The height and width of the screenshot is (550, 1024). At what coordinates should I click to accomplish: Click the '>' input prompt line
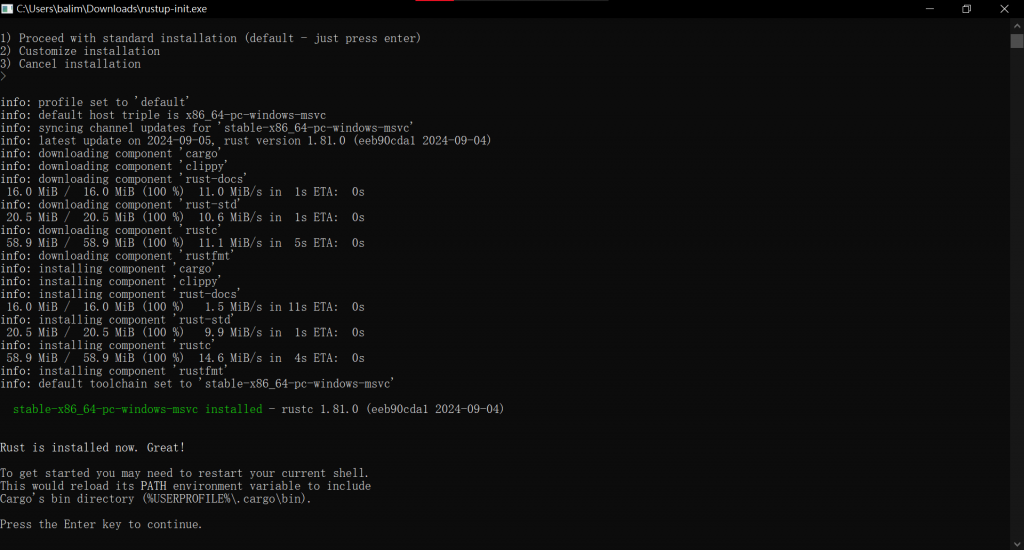coord(4,76)
